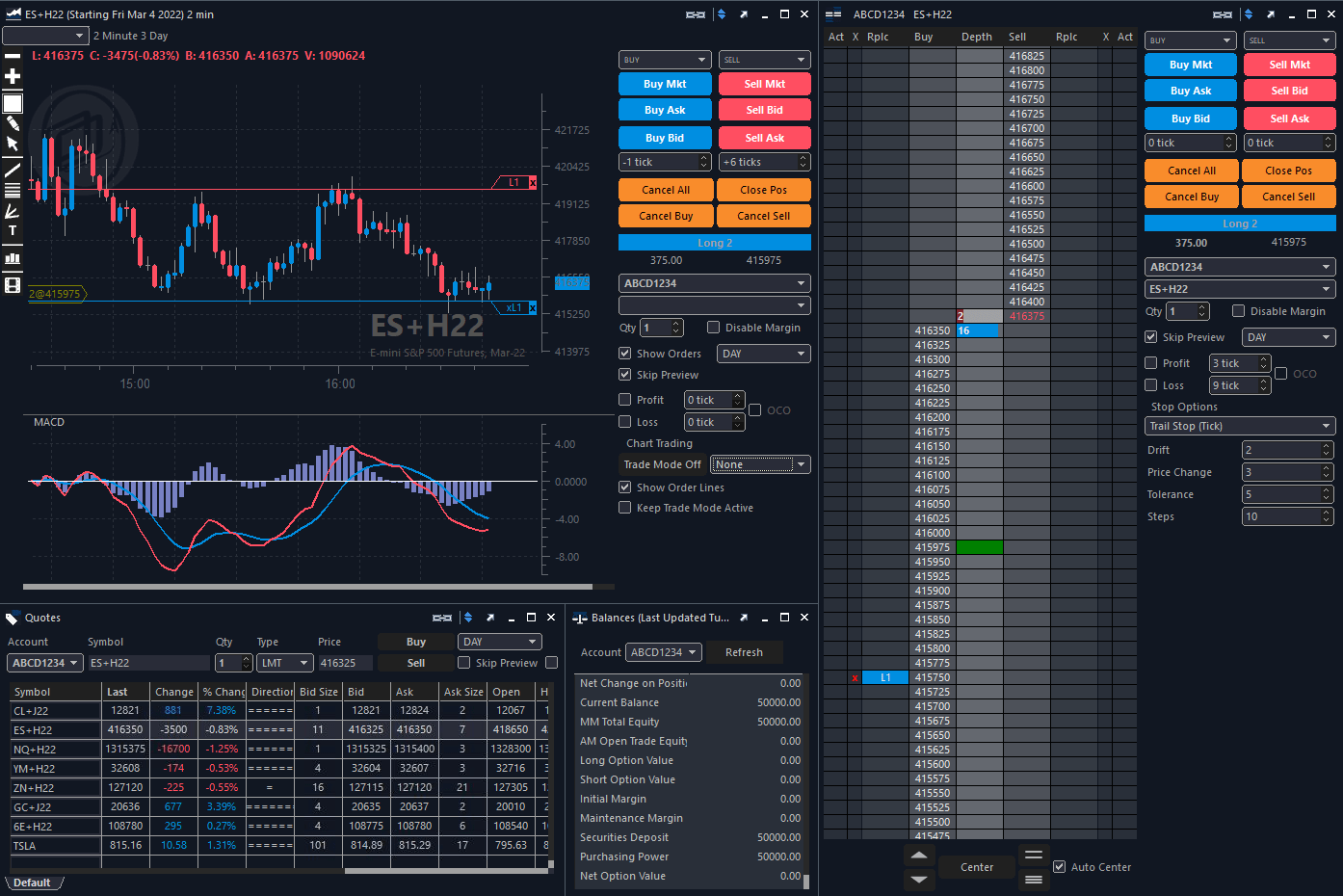The image size is (1343, 896).
Task: Open the Trade Mode None dropdown
Action: (x=760, y=464)
